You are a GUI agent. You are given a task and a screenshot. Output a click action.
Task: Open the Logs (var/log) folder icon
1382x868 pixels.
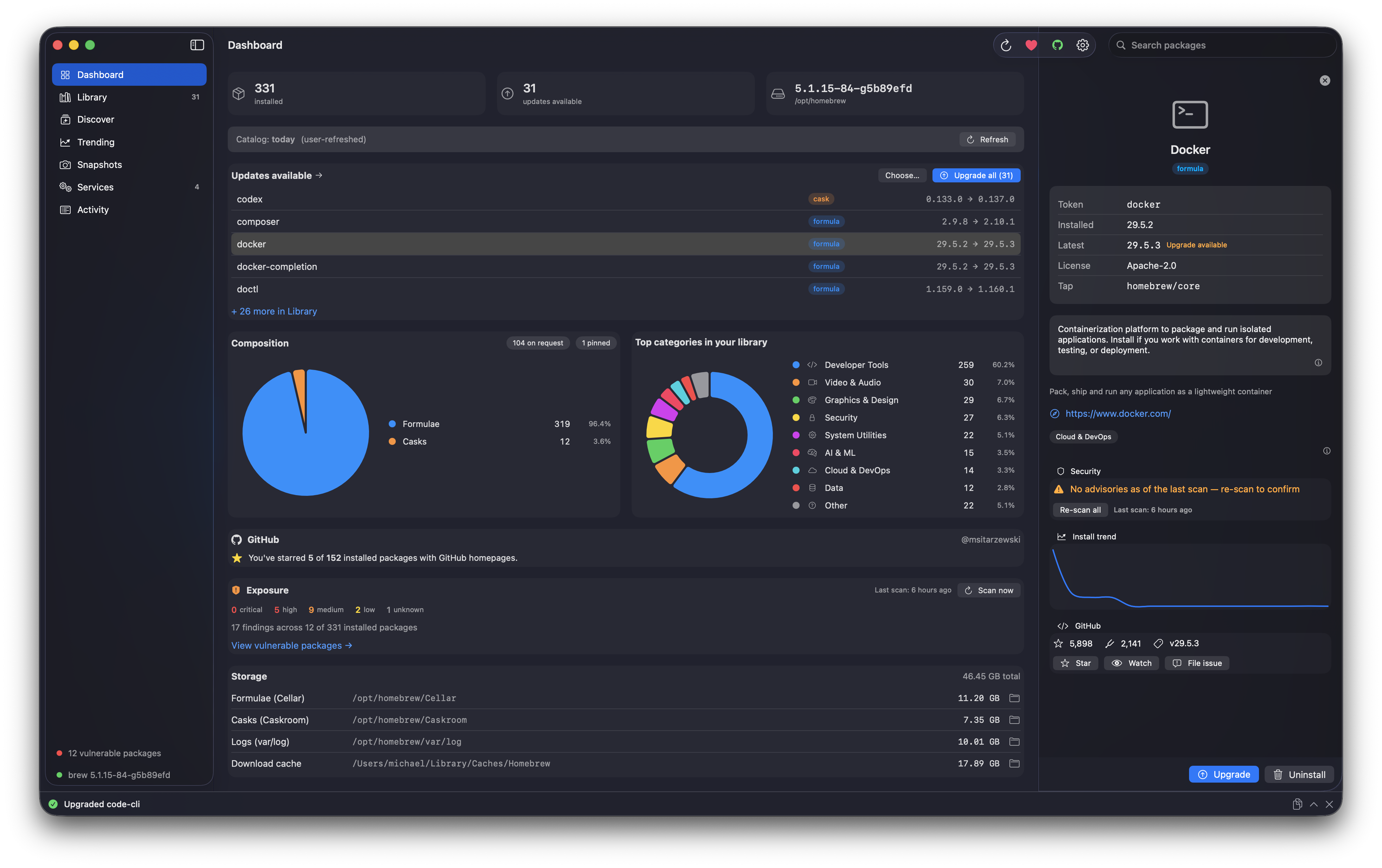(x=1014, y=742)
